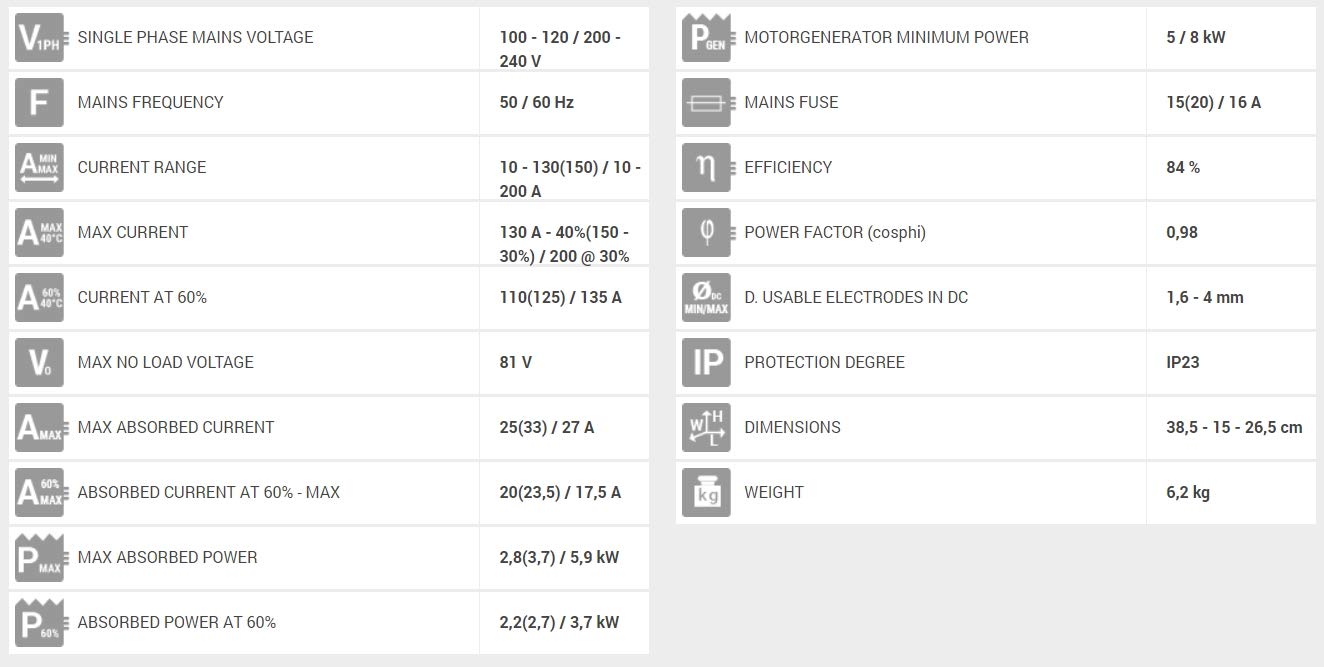
Task: Click the current range min-max icon
Action: (40, 168)
